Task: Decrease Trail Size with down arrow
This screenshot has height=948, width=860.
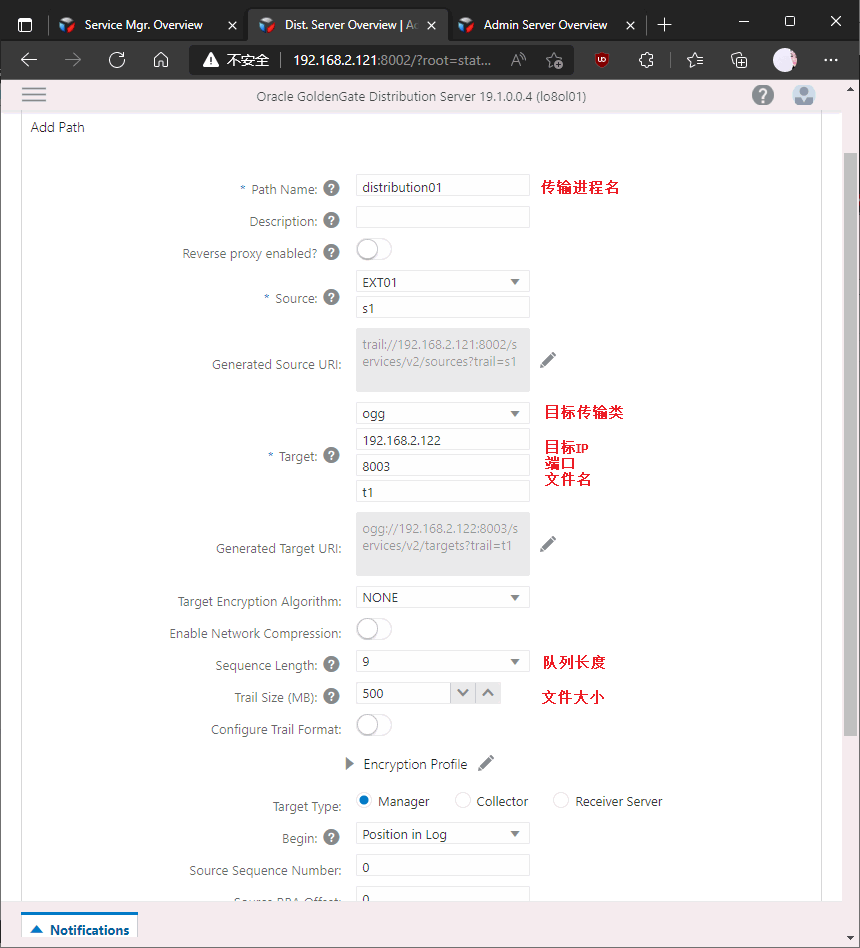Action: click(463, 693)
